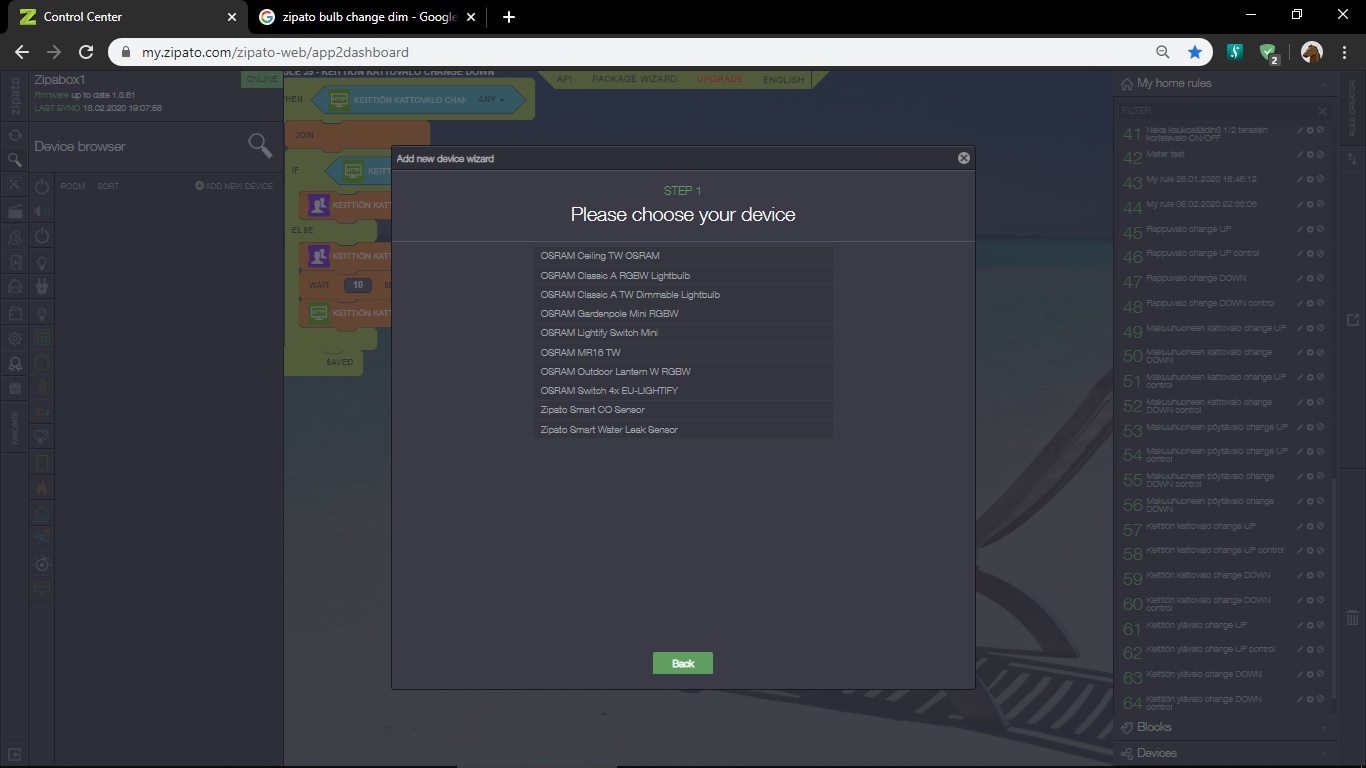Bookmark page with star icon

pos(1194,52)
